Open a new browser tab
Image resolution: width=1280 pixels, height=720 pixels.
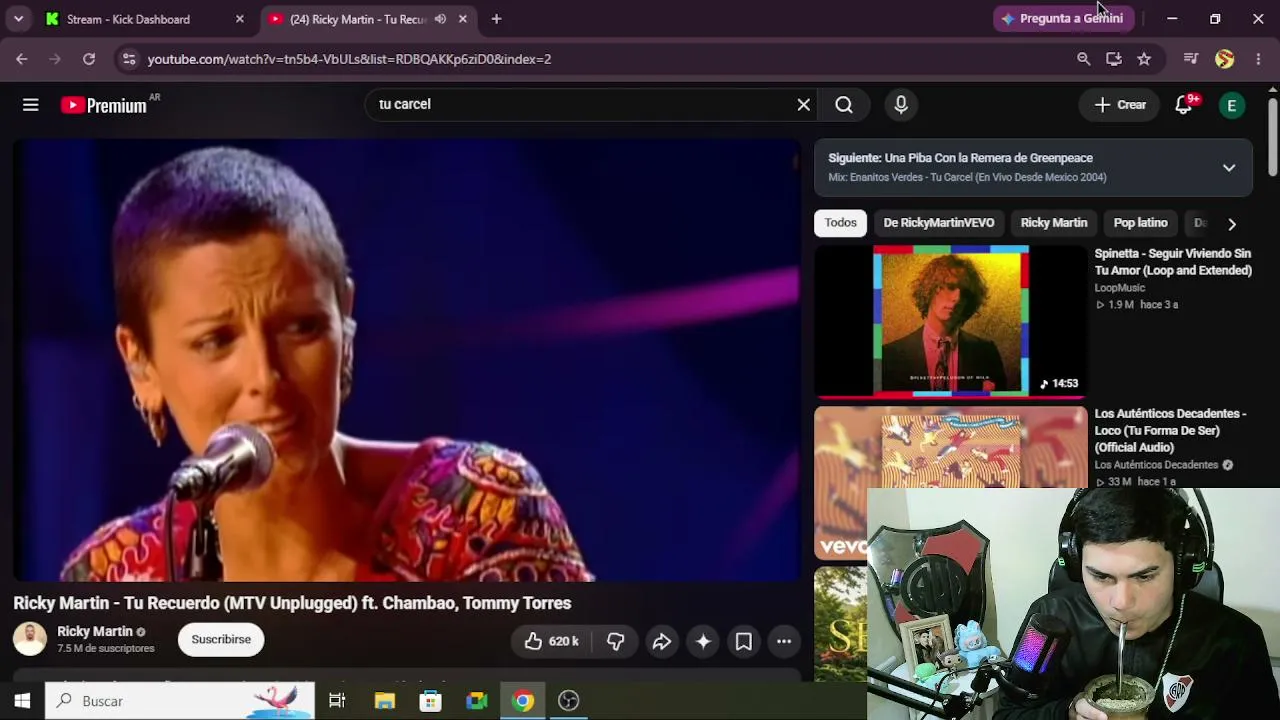click(x=496, y=19)
